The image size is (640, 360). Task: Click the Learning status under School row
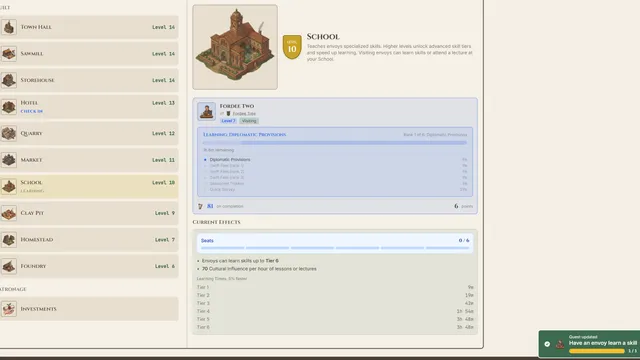[32, 191]
